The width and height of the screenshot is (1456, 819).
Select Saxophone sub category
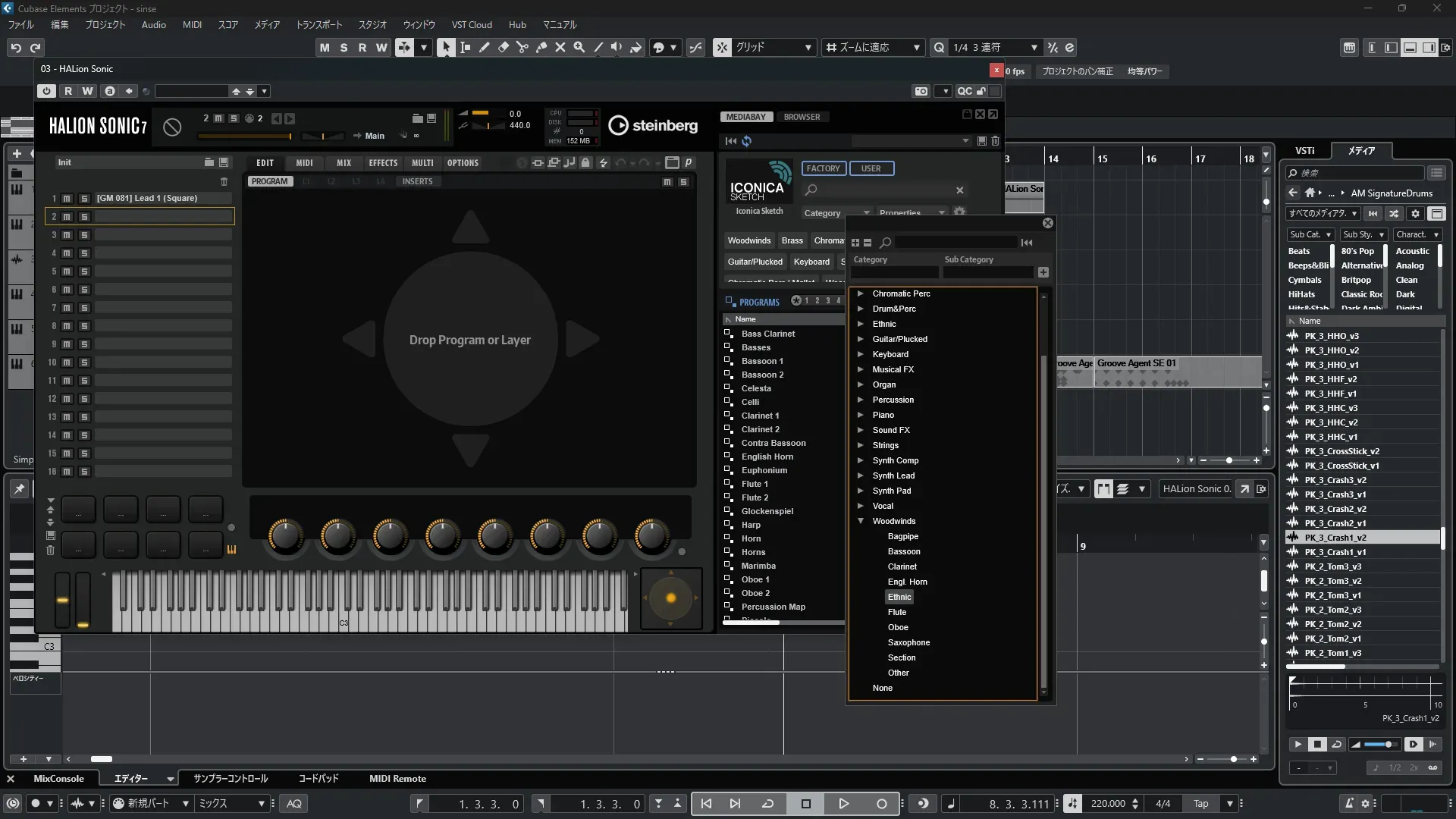pos(908,642)
